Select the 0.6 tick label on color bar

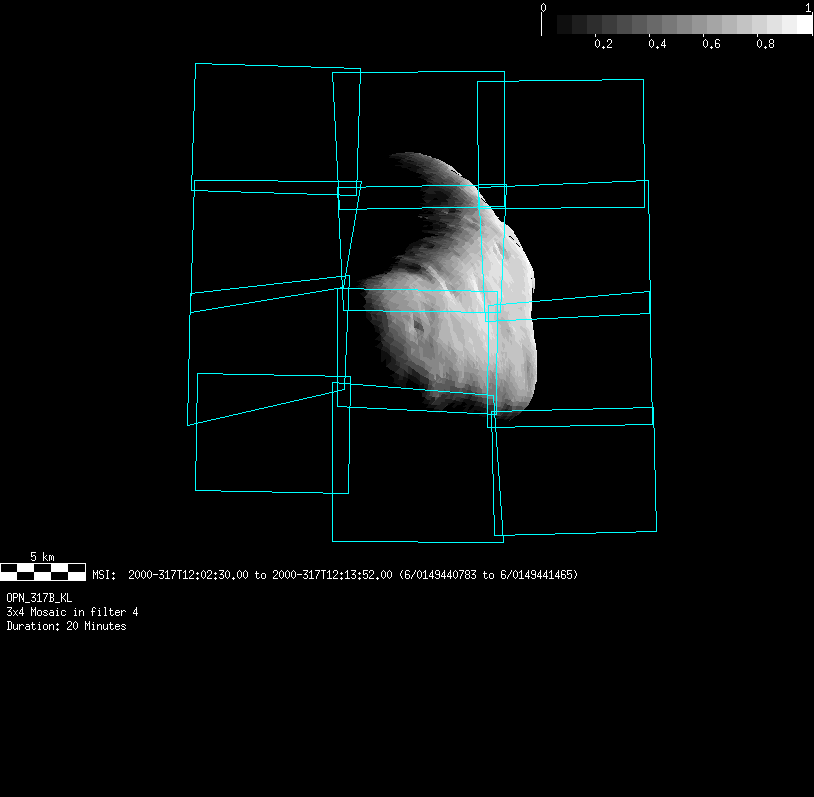point(711,45)
